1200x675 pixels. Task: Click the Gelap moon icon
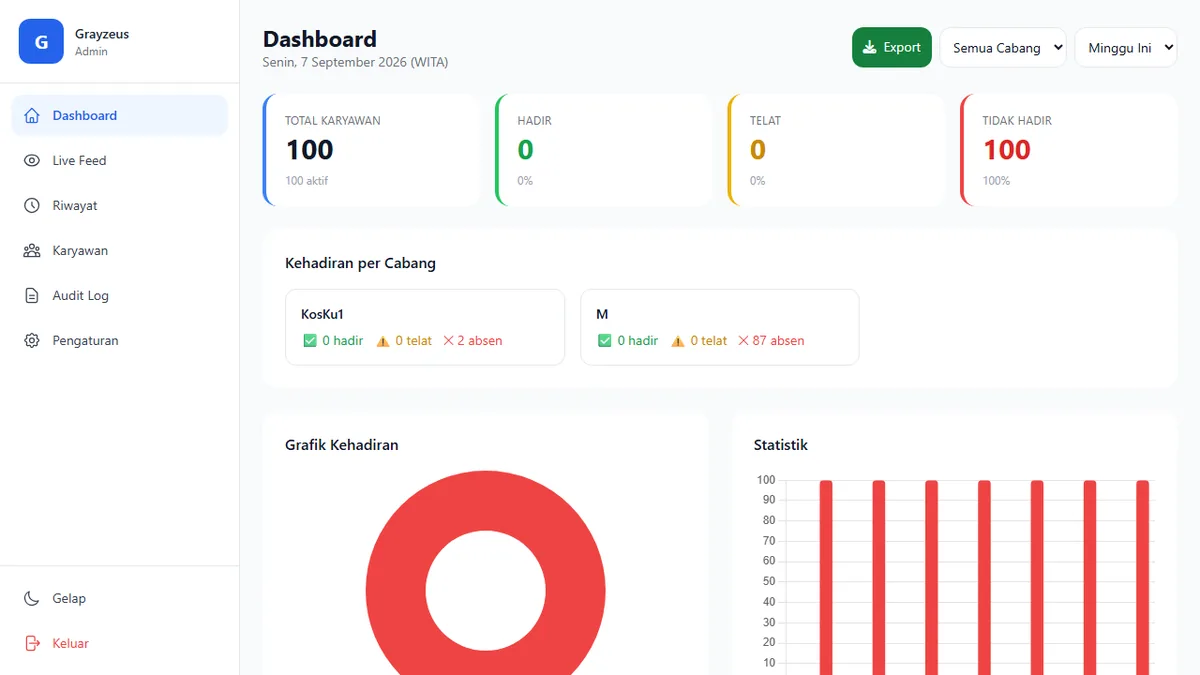coord(32,598)
